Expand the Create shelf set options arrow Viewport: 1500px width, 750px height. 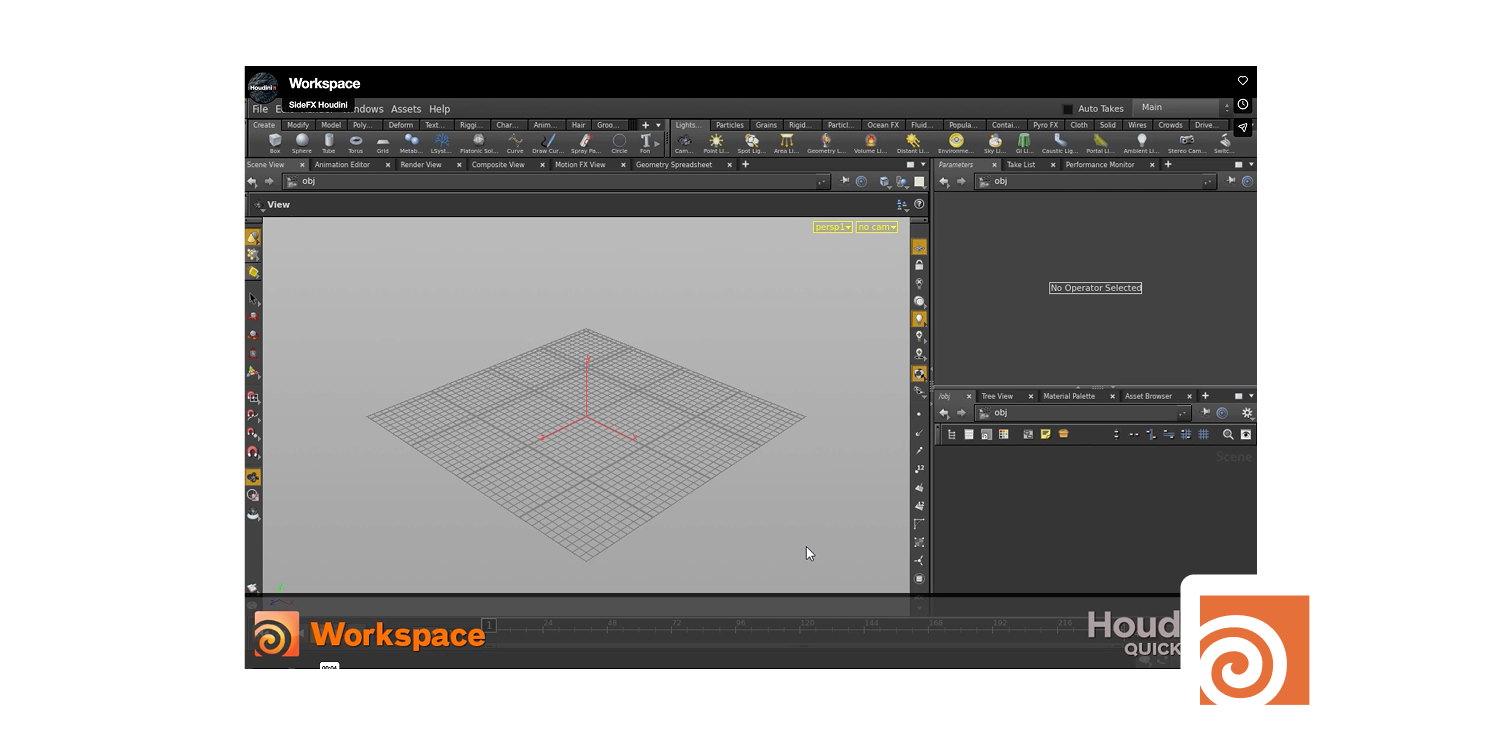(x=658, y=125)
